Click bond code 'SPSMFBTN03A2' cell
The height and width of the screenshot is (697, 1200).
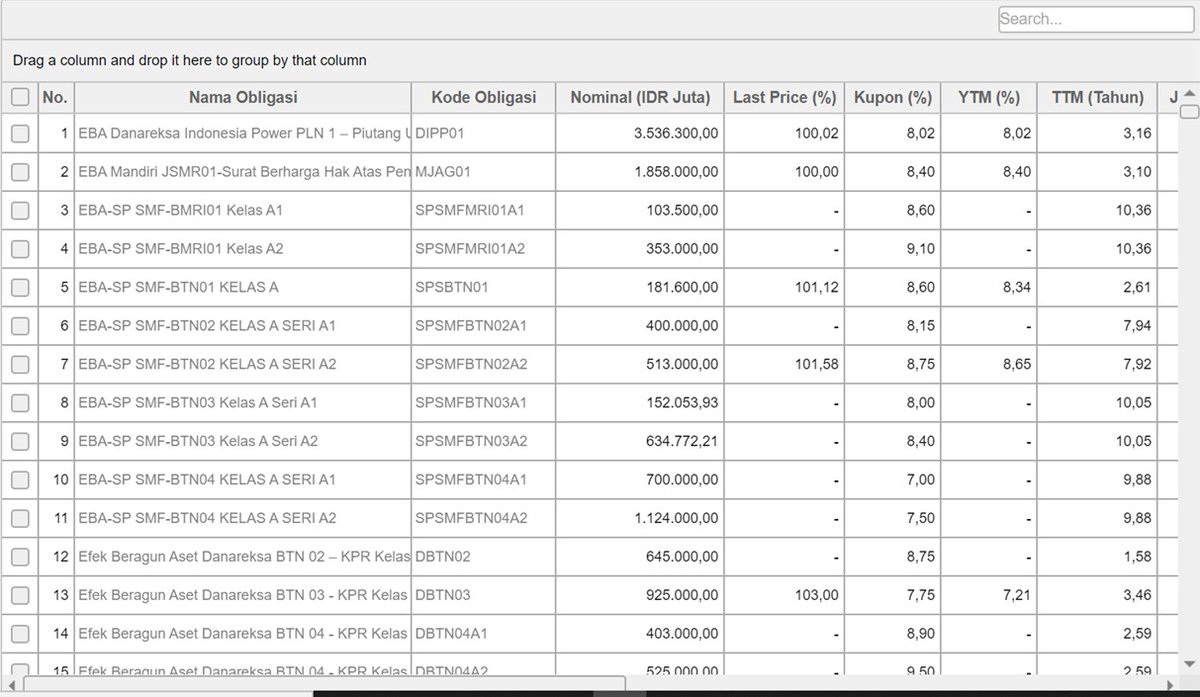tap(484, 441)
